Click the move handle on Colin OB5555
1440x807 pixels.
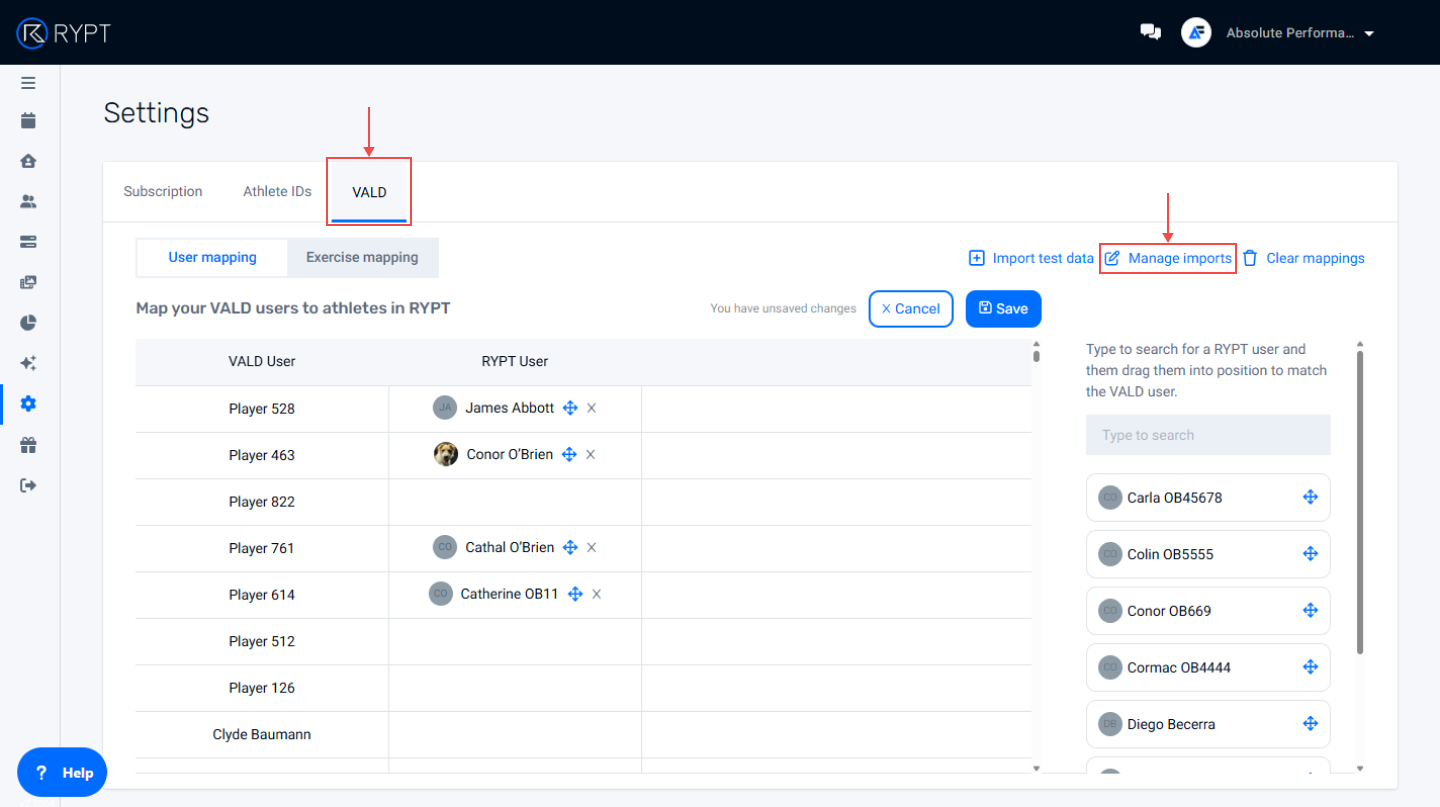(x=1310, y=554)
